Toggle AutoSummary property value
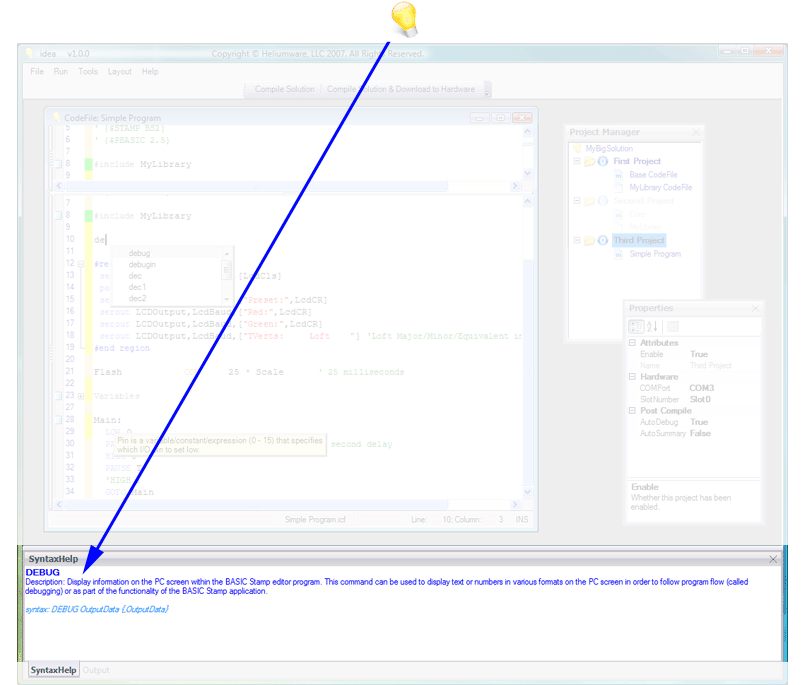This screenshot has width=805, height=685. tap(700, 433)
